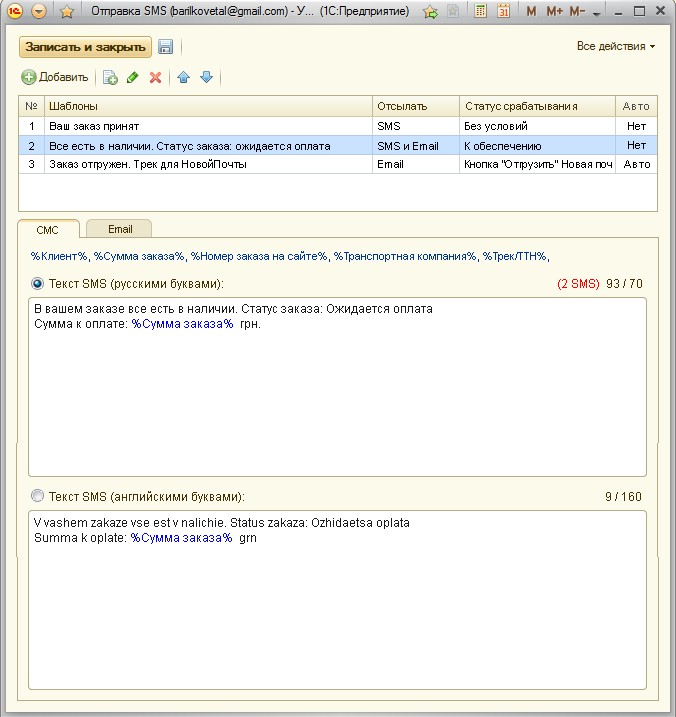This screenshot has height=717, width=676.
Task: Move row up with blue up arrow
Action: (x=184, y=77)
